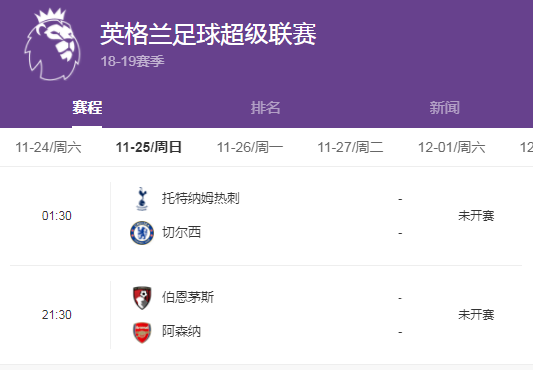Open the 新闻 tab
533x370 pixels.
coord(444,108)
